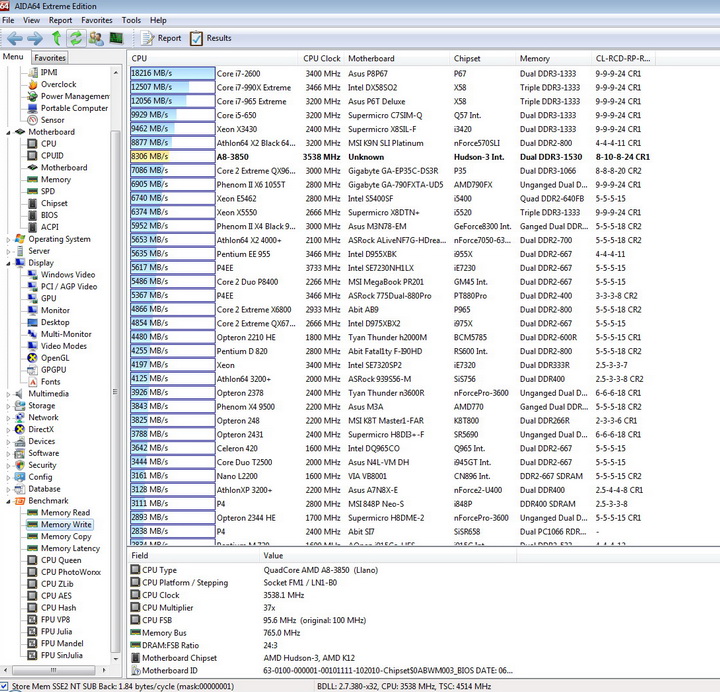
Task: Expand the Storage tree node
Action: click(8, 406)
